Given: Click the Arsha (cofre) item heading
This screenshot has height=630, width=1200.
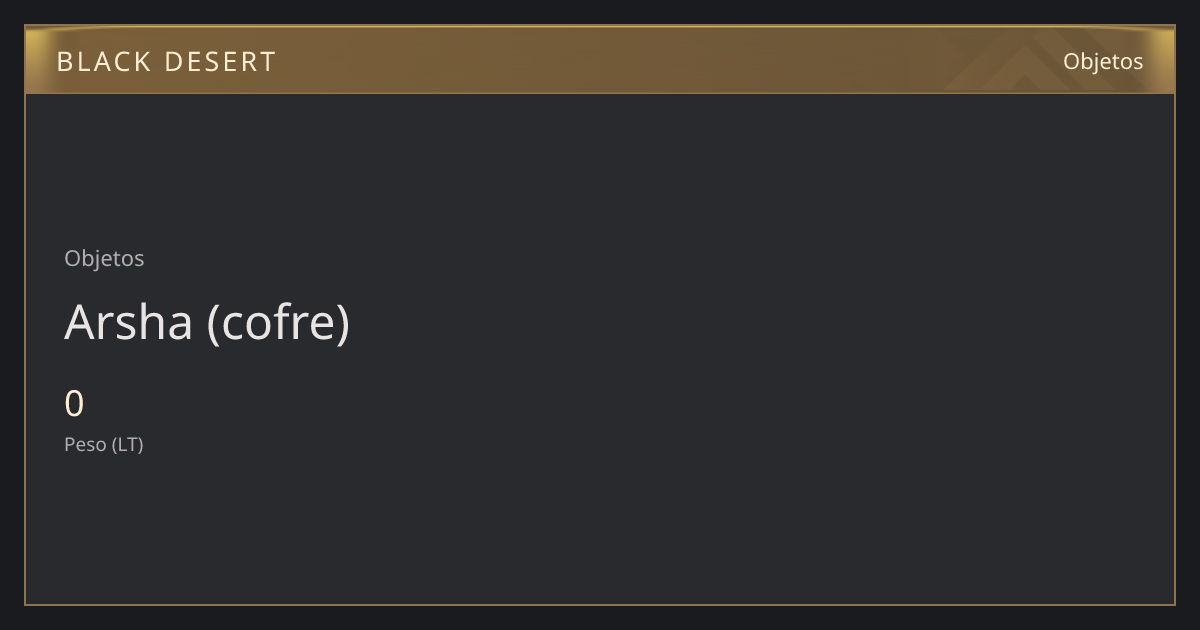Looking at the screenshot, I should [x=207, y=322].
